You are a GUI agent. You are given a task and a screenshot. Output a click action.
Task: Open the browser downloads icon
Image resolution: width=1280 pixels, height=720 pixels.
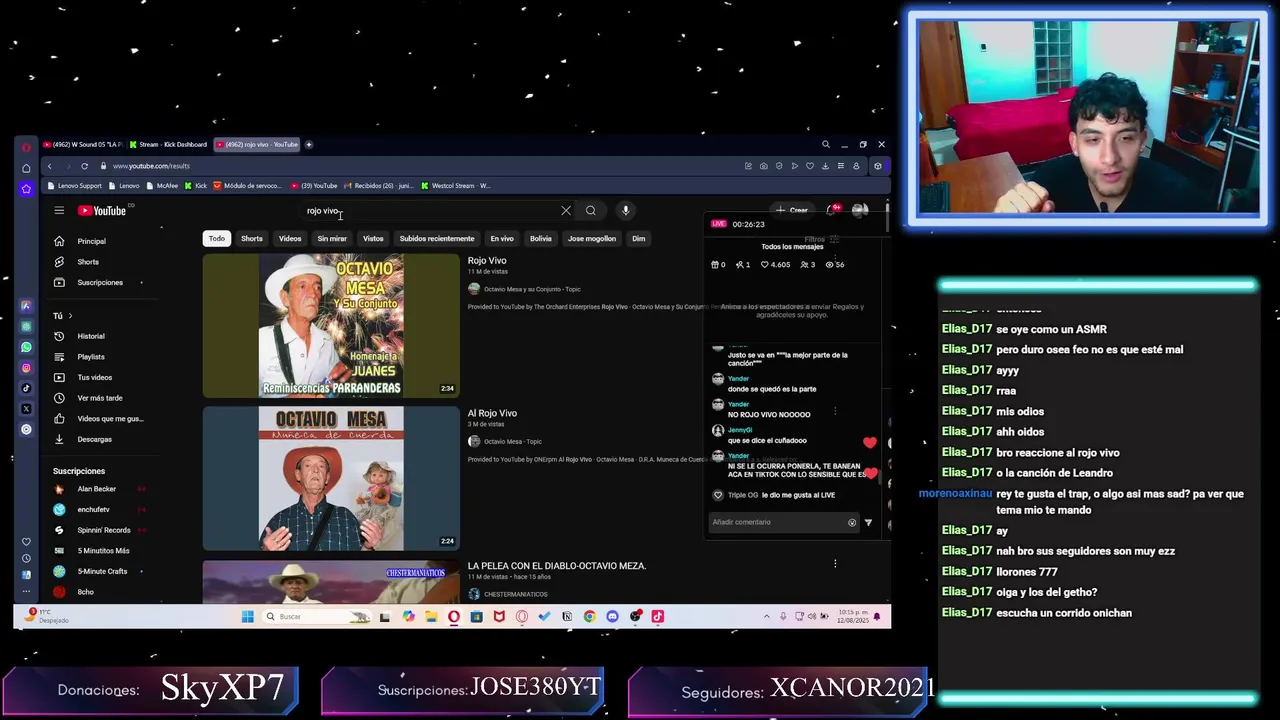(x=825, y=166)
